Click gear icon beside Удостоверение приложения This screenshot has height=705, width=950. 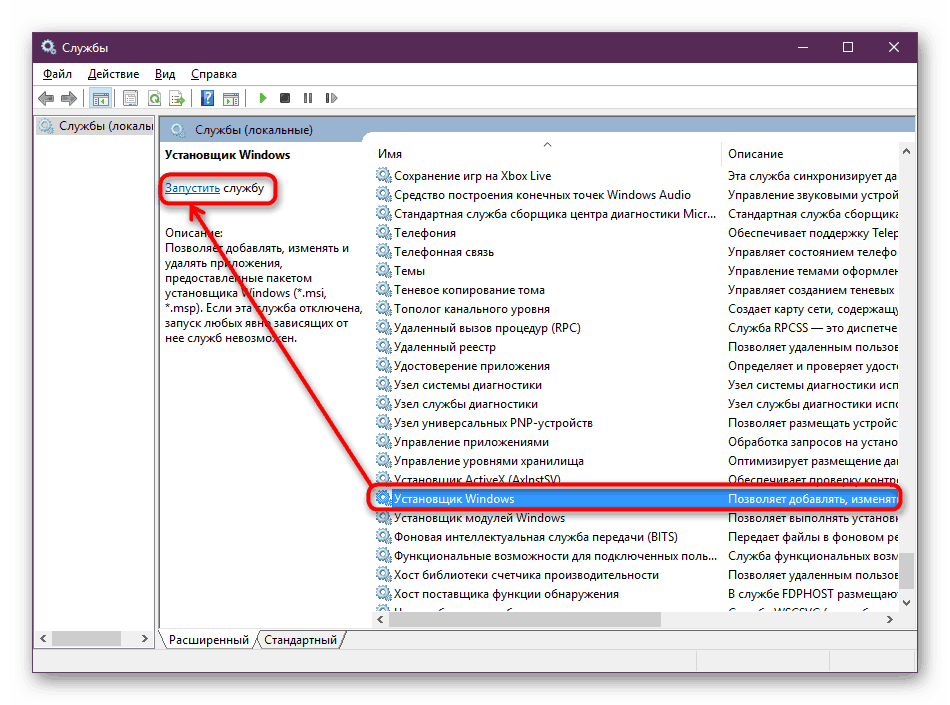tap(384, 365)
